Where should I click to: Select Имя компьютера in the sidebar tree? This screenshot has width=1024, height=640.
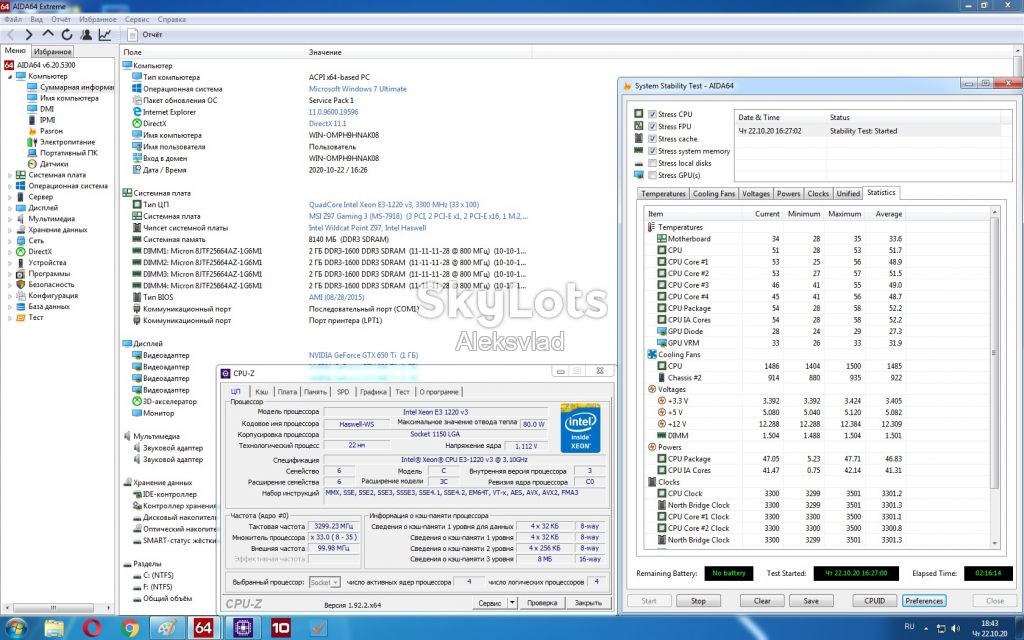69,98
